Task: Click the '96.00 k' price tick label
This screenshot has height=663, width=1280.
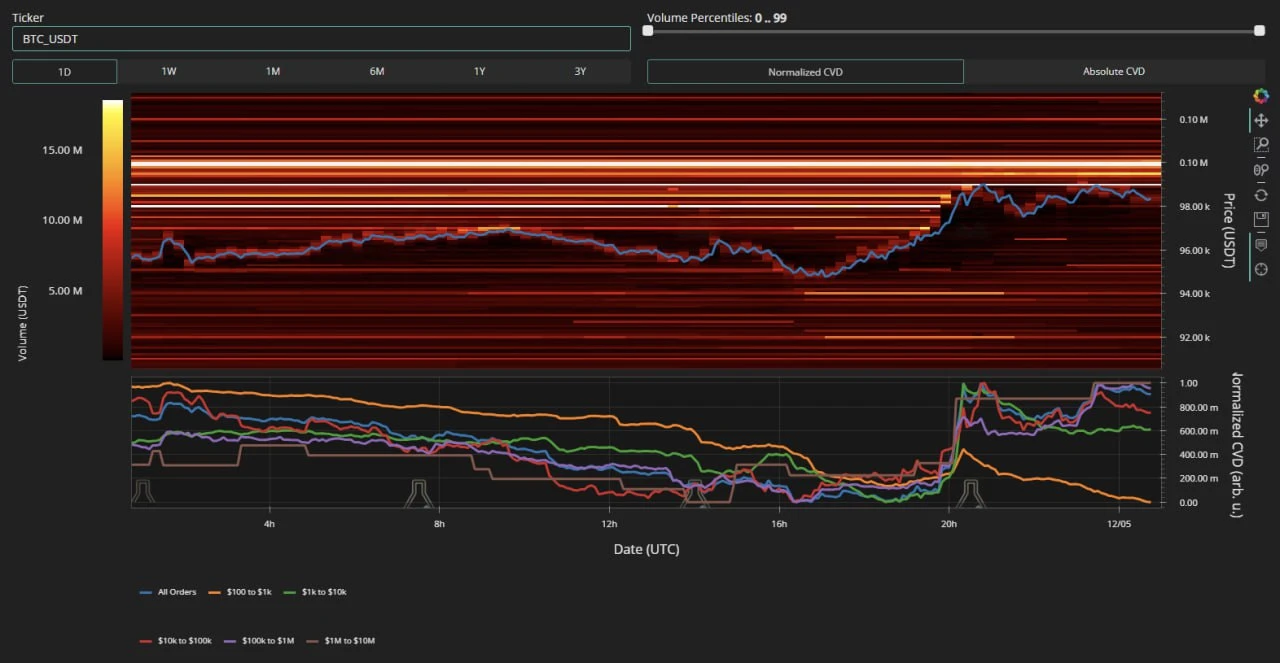Action: pos(1194,251)
